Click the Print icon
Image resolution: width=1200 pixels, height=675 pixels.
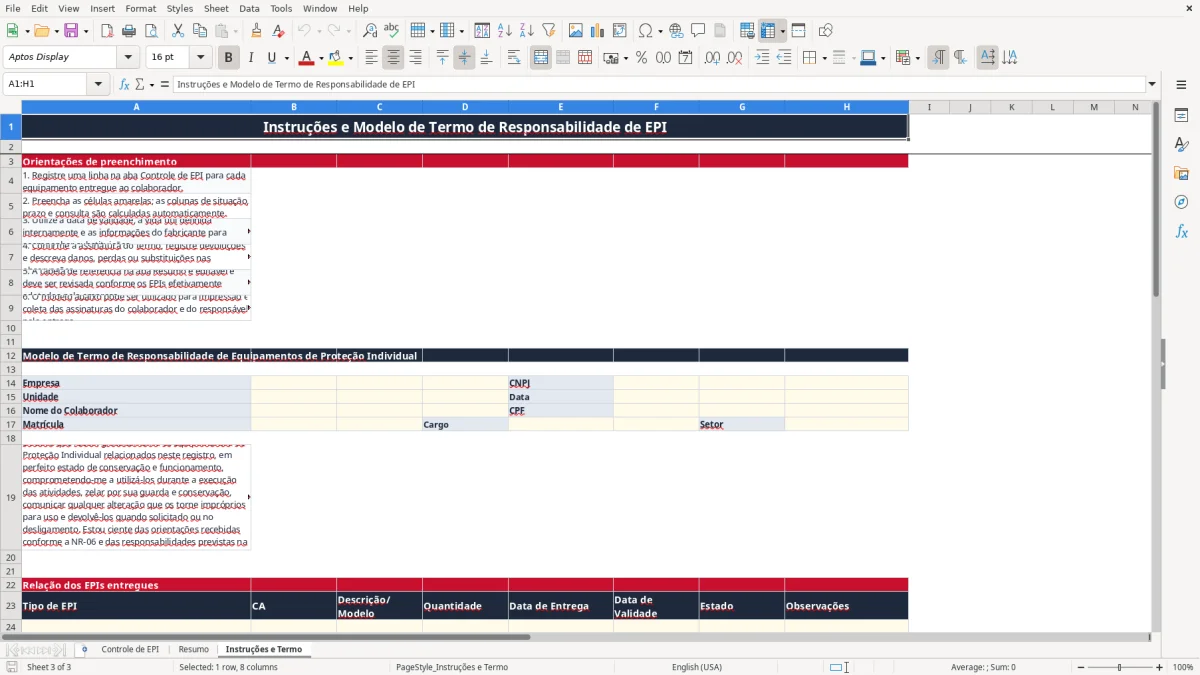click(x=127, y=31)
